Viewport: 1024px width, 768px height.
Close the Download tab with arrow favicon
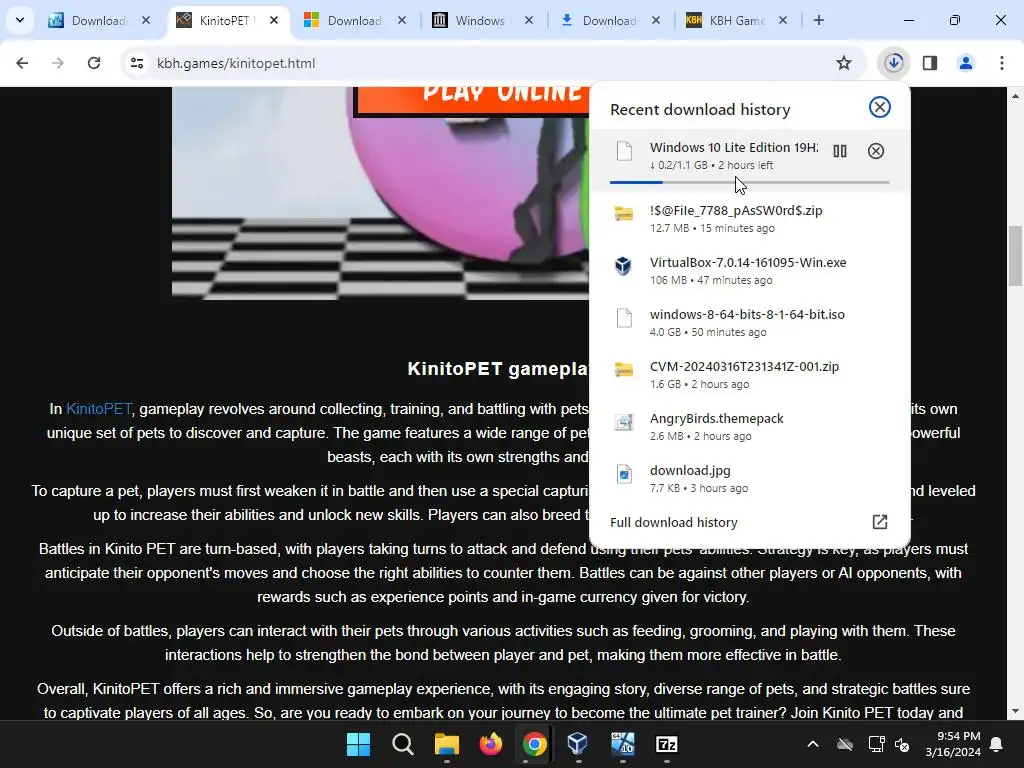click(656, 20)
